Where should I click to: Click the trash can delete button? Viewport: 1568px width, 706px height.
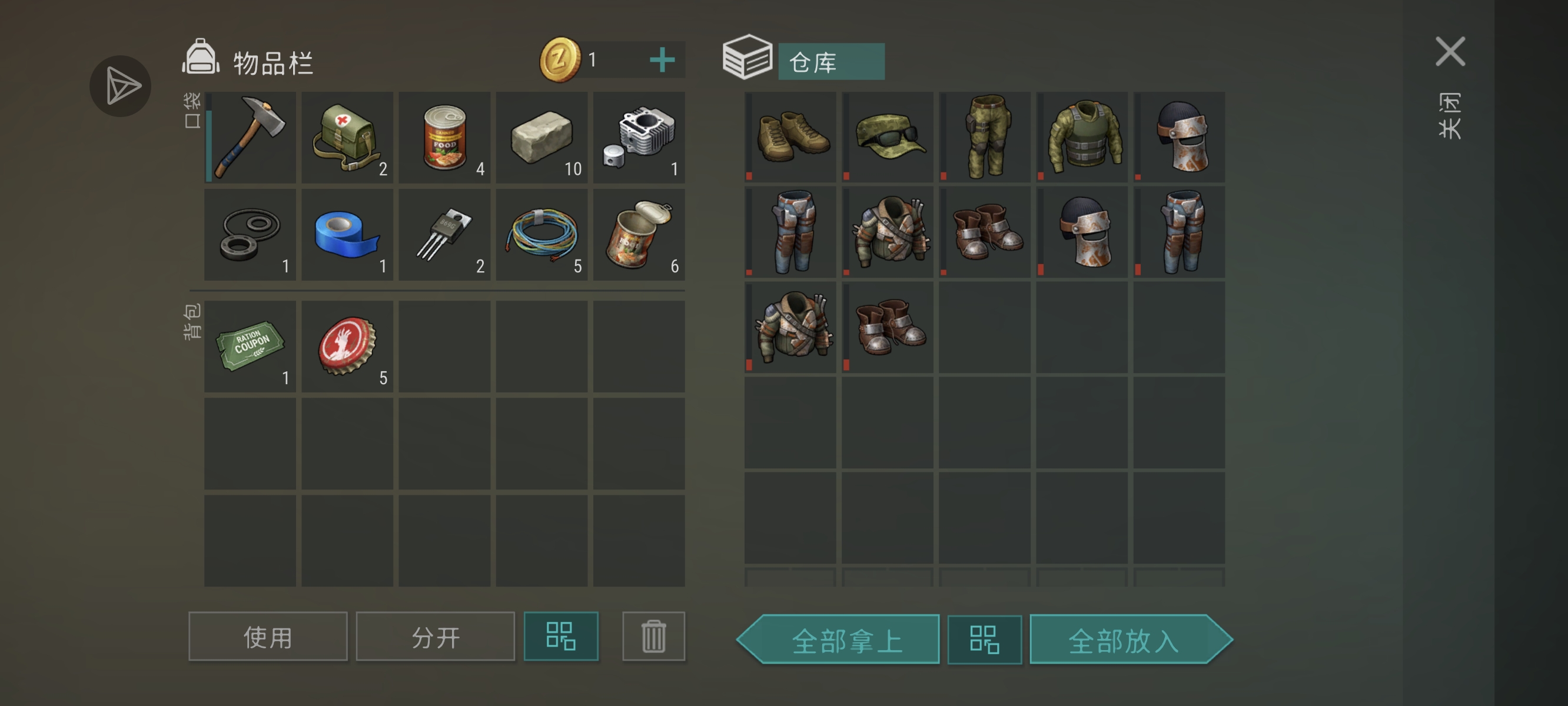(x=654, y=636)
